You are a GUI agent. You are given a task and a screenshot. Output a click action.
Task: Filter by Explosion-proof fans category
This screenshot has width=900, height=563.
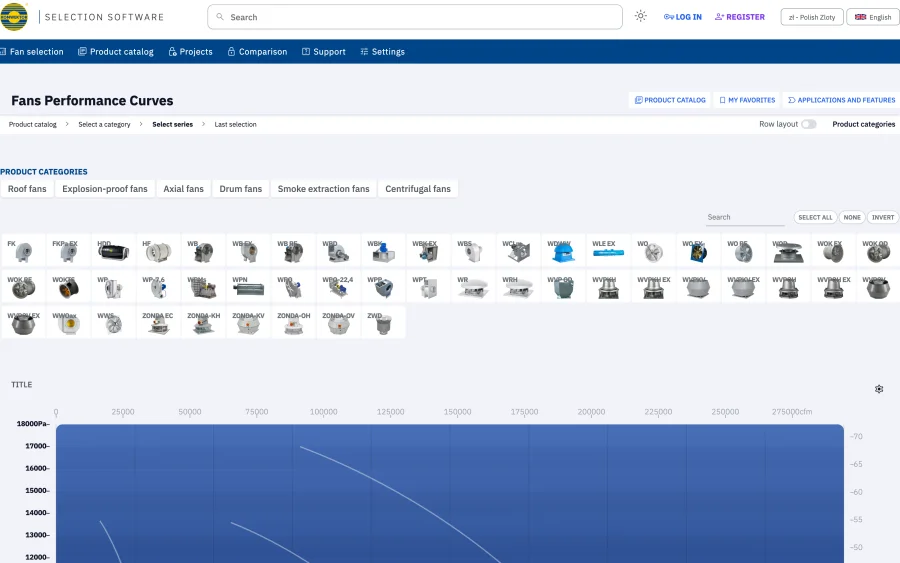(x=105, y=189)
